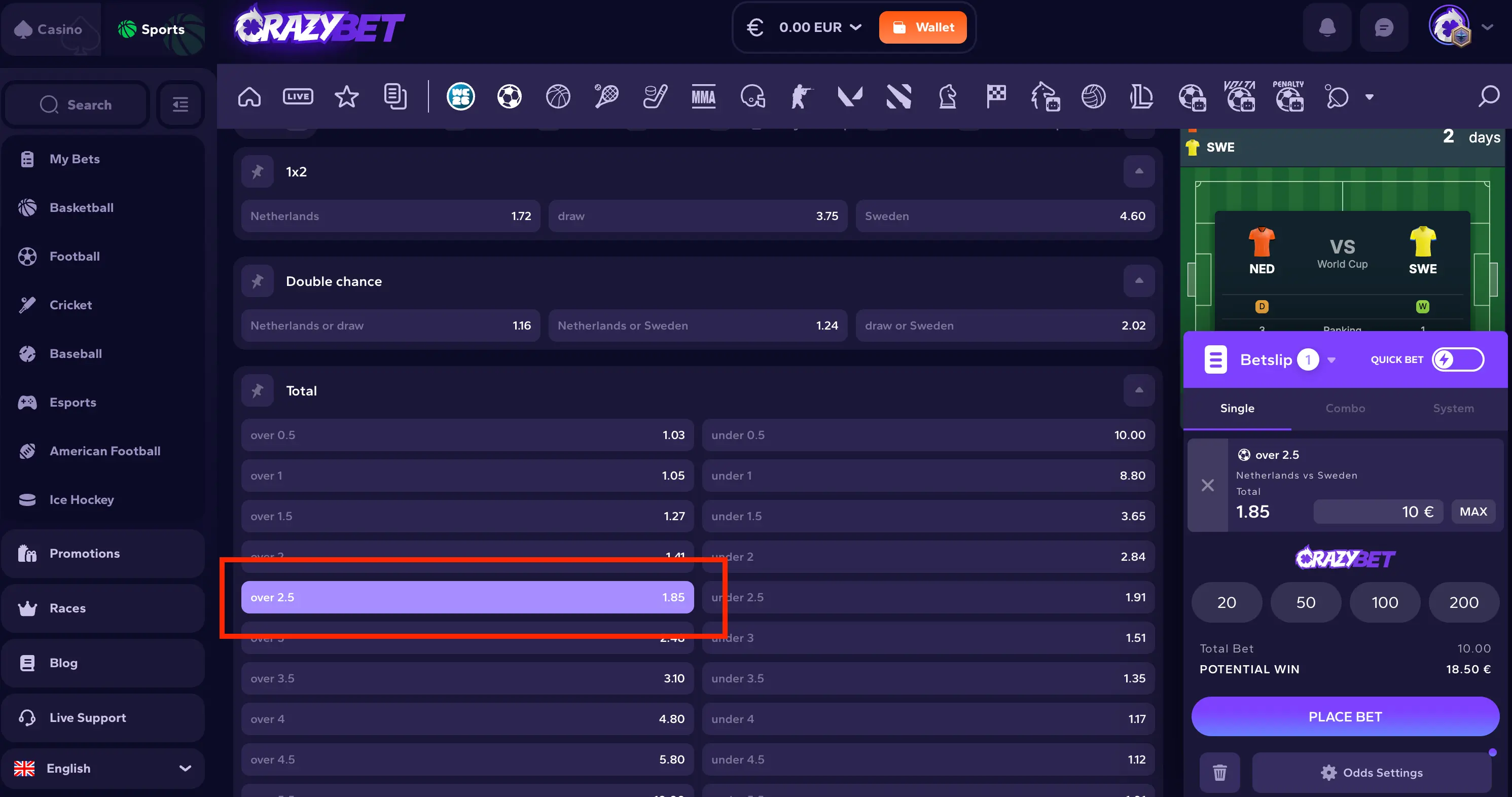Viewport: 1512px width, 797px height.
Task: Select draw at 3.75 odds
Action: tap(698, 216)
